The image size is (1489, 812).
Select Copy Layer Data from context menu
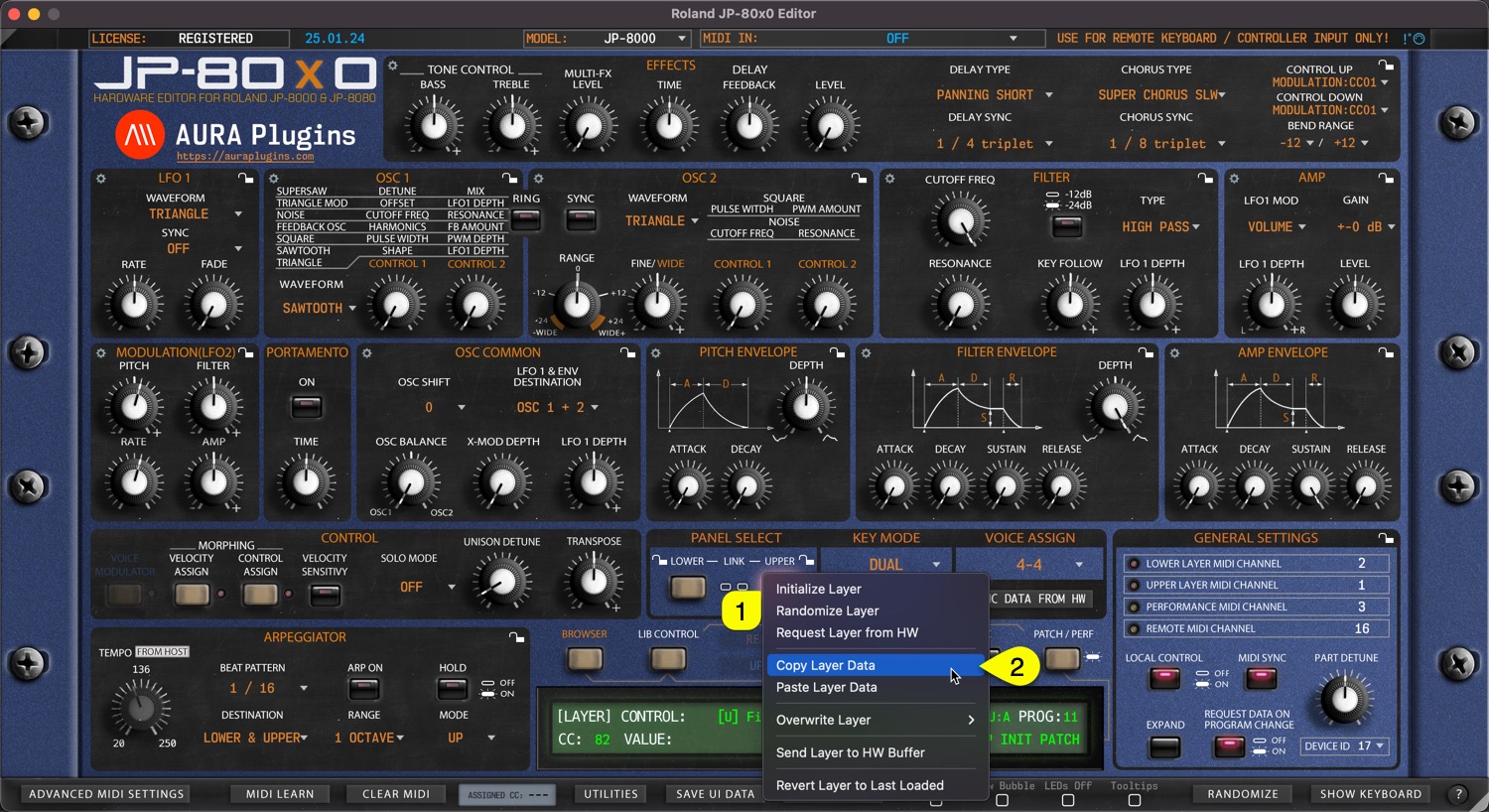826,665
